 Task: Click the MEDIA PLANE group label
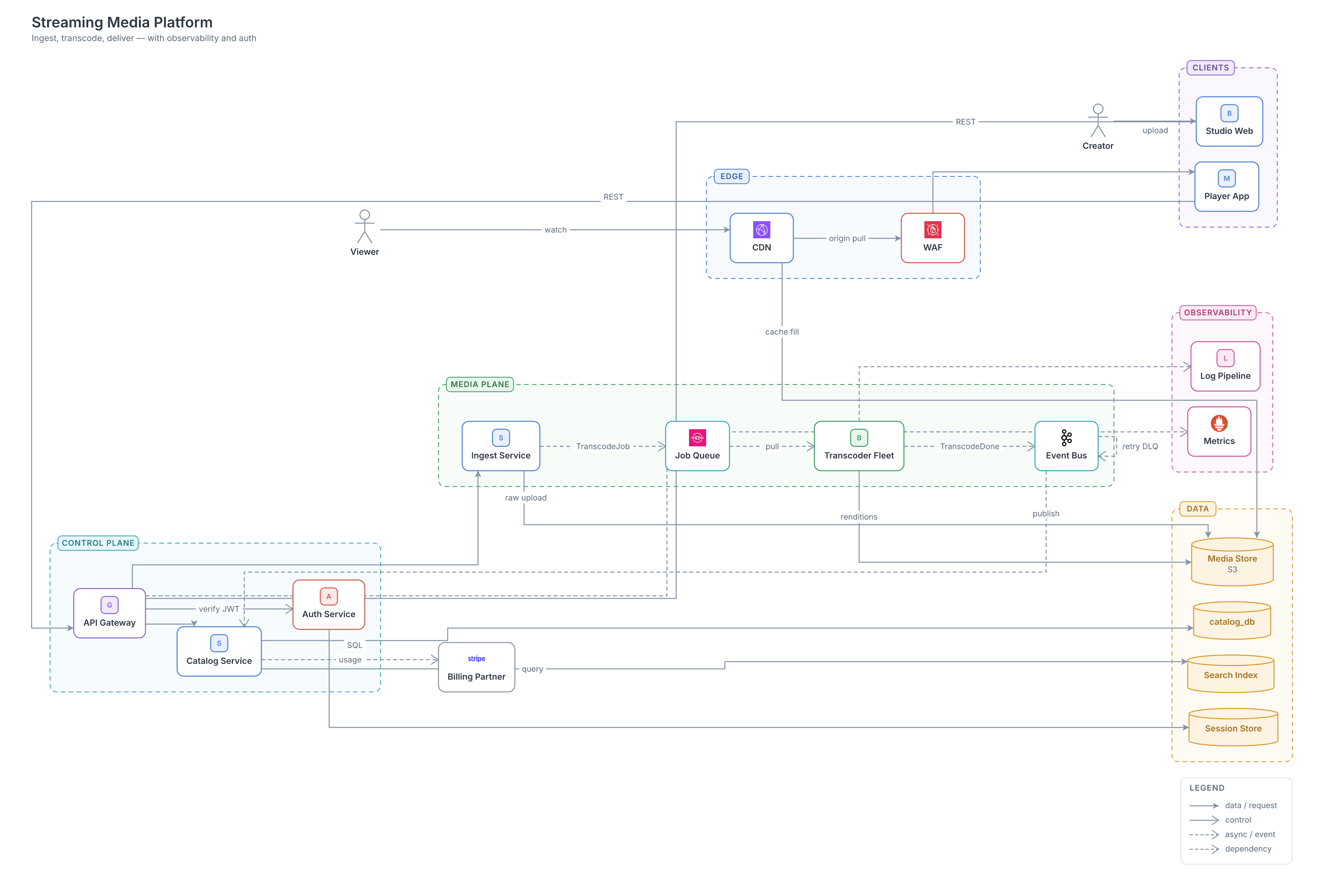[x=480, y=384]
